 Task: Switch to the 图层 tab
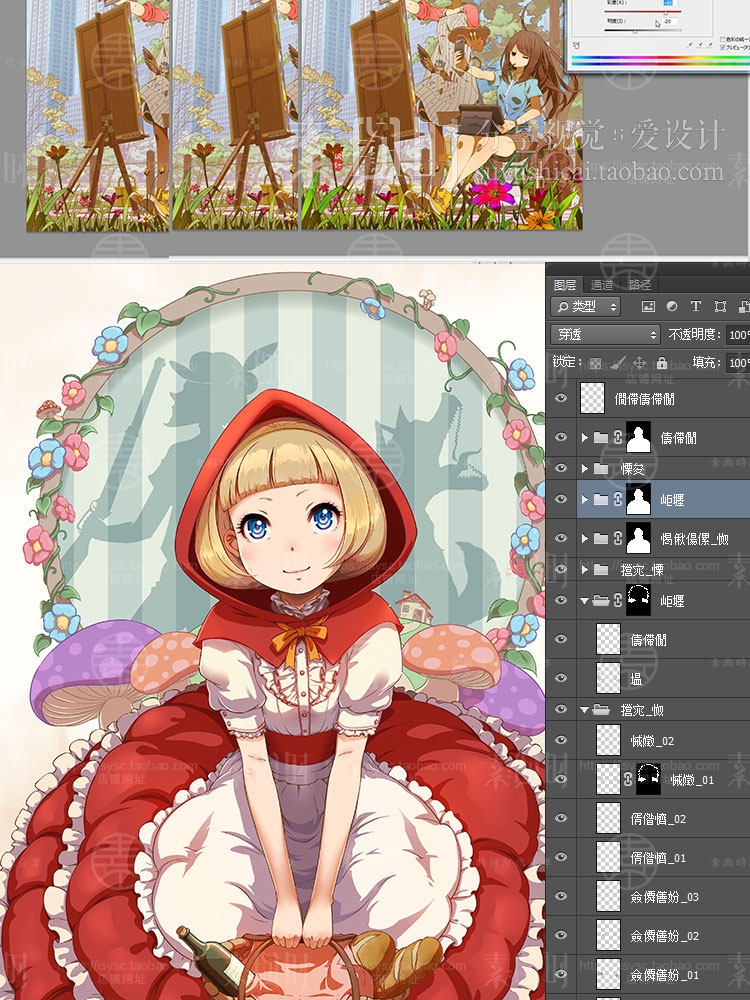[565, 285]
